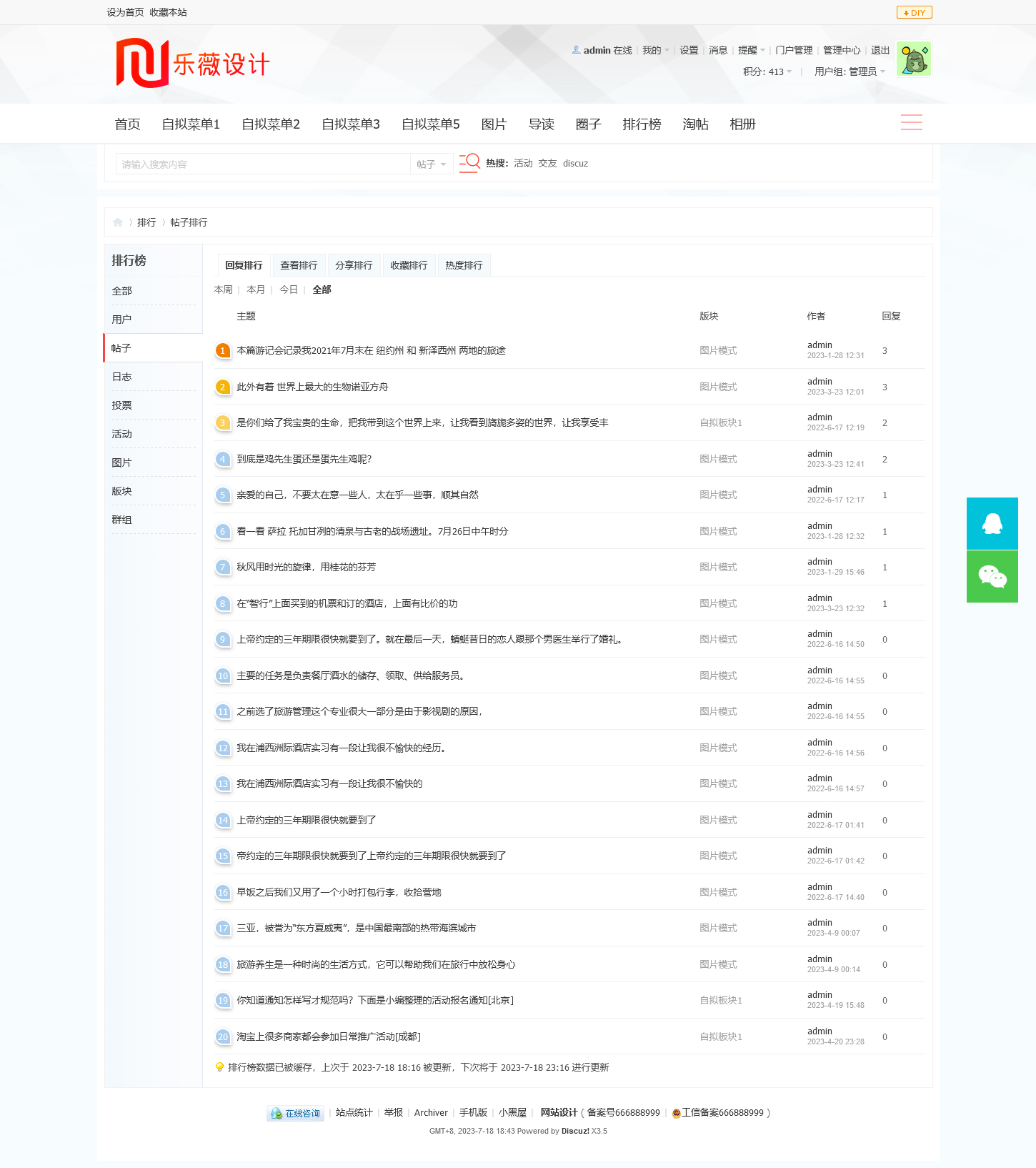The image size is (1036, 1168).
Task: Open the 排行榜 navigation menu item
Action: point(642,124)
